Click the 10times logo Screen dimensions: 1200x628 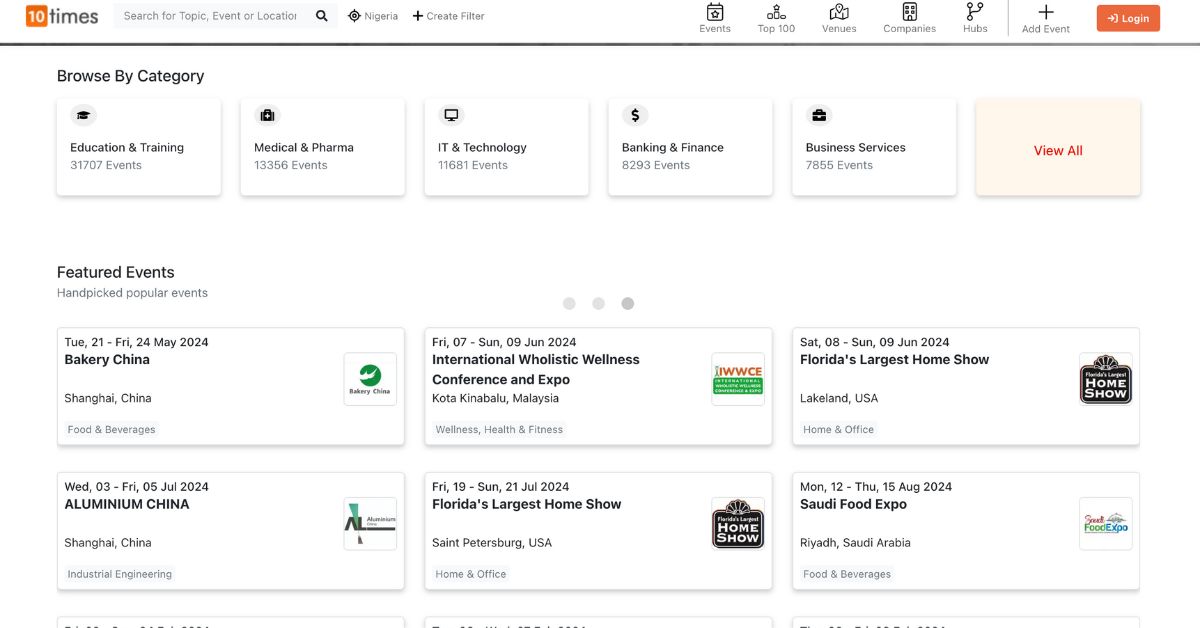click(x=60, y=16)
